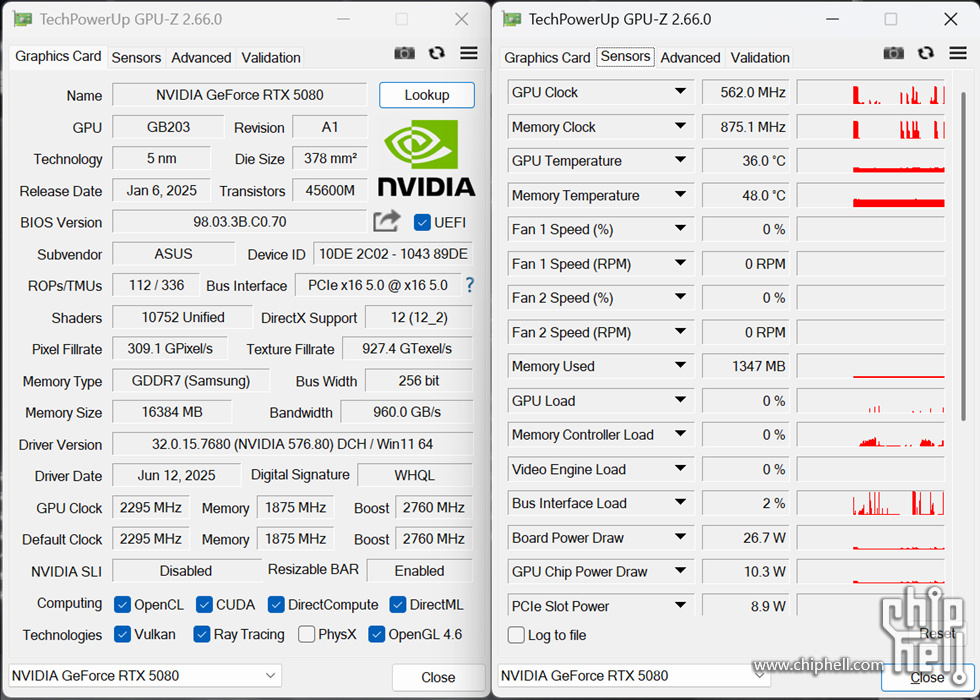Click the question mark next to Bus Interface
Screen dimensions: 980x700
click(469, 286)
